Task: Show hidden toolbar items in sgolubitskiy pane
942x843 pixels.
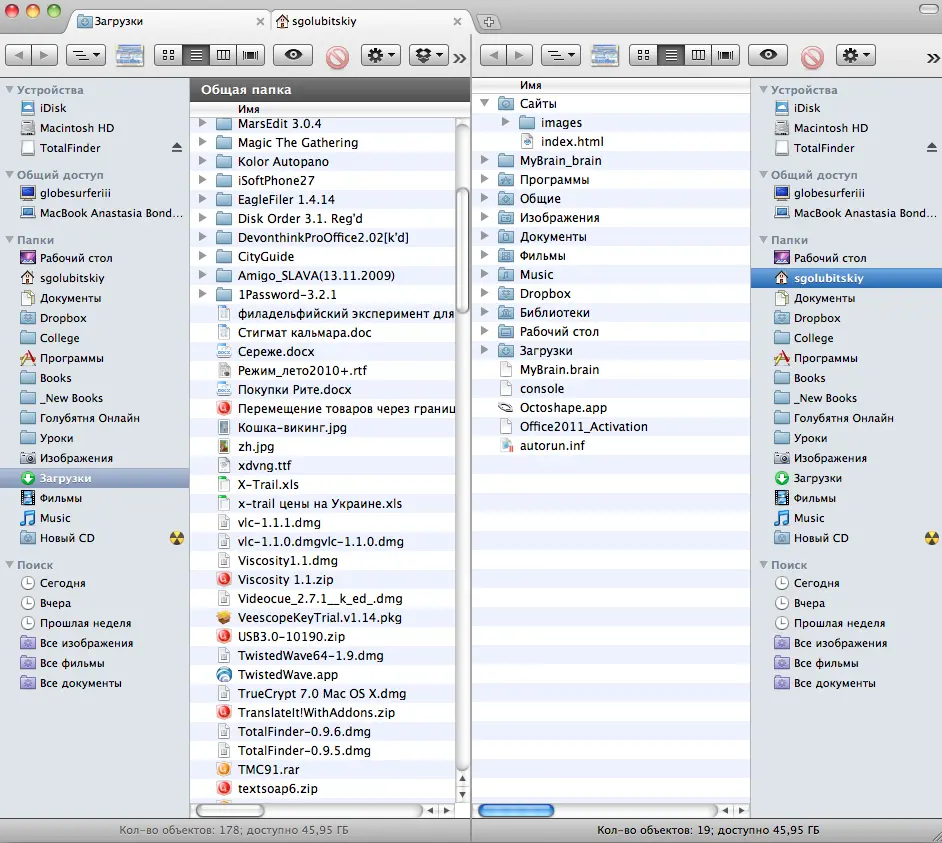Action: tap(933, 58)
